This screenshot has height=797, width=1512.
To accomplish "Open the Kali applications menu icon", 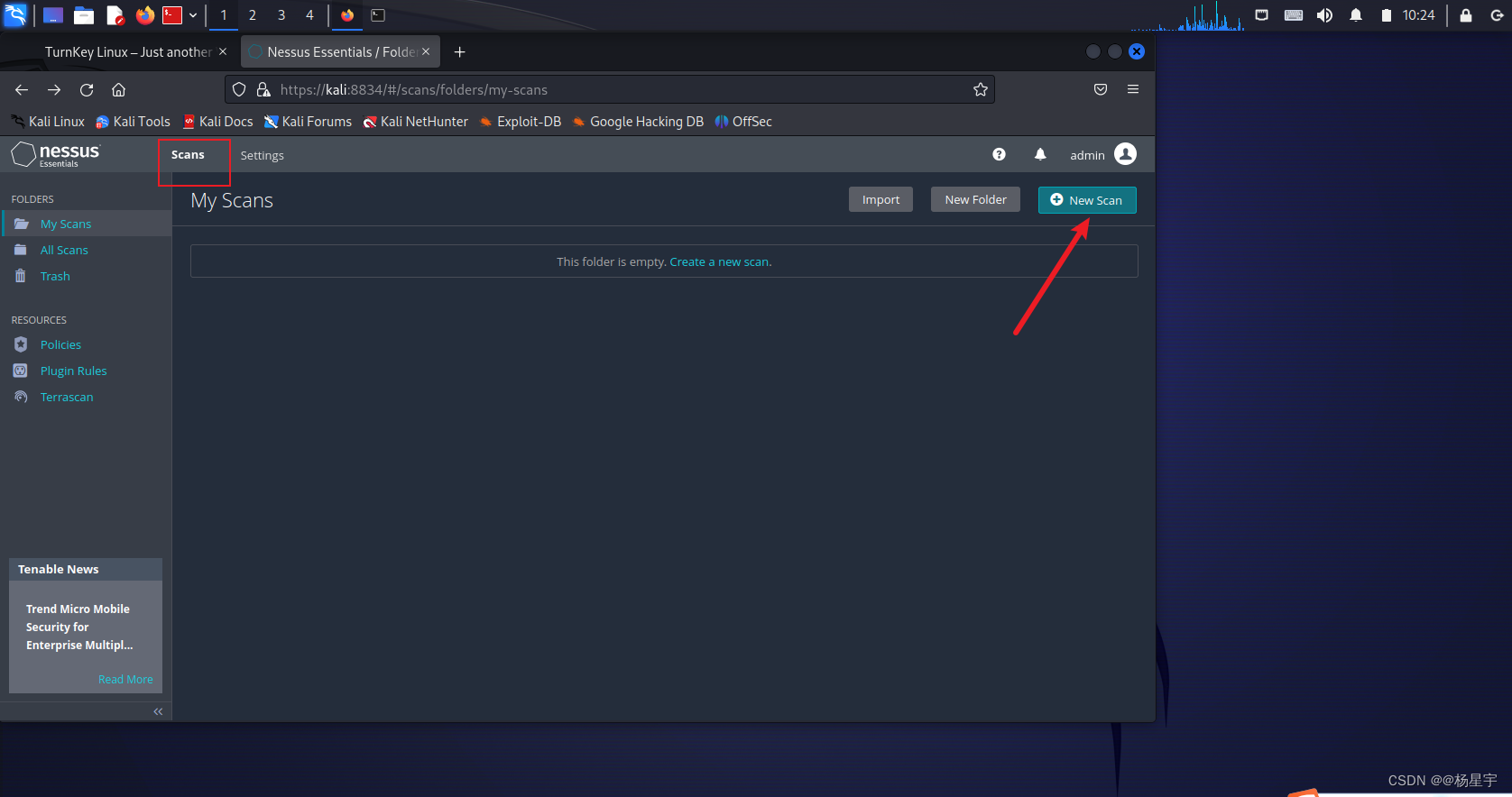I will click(x=15, y=14).
